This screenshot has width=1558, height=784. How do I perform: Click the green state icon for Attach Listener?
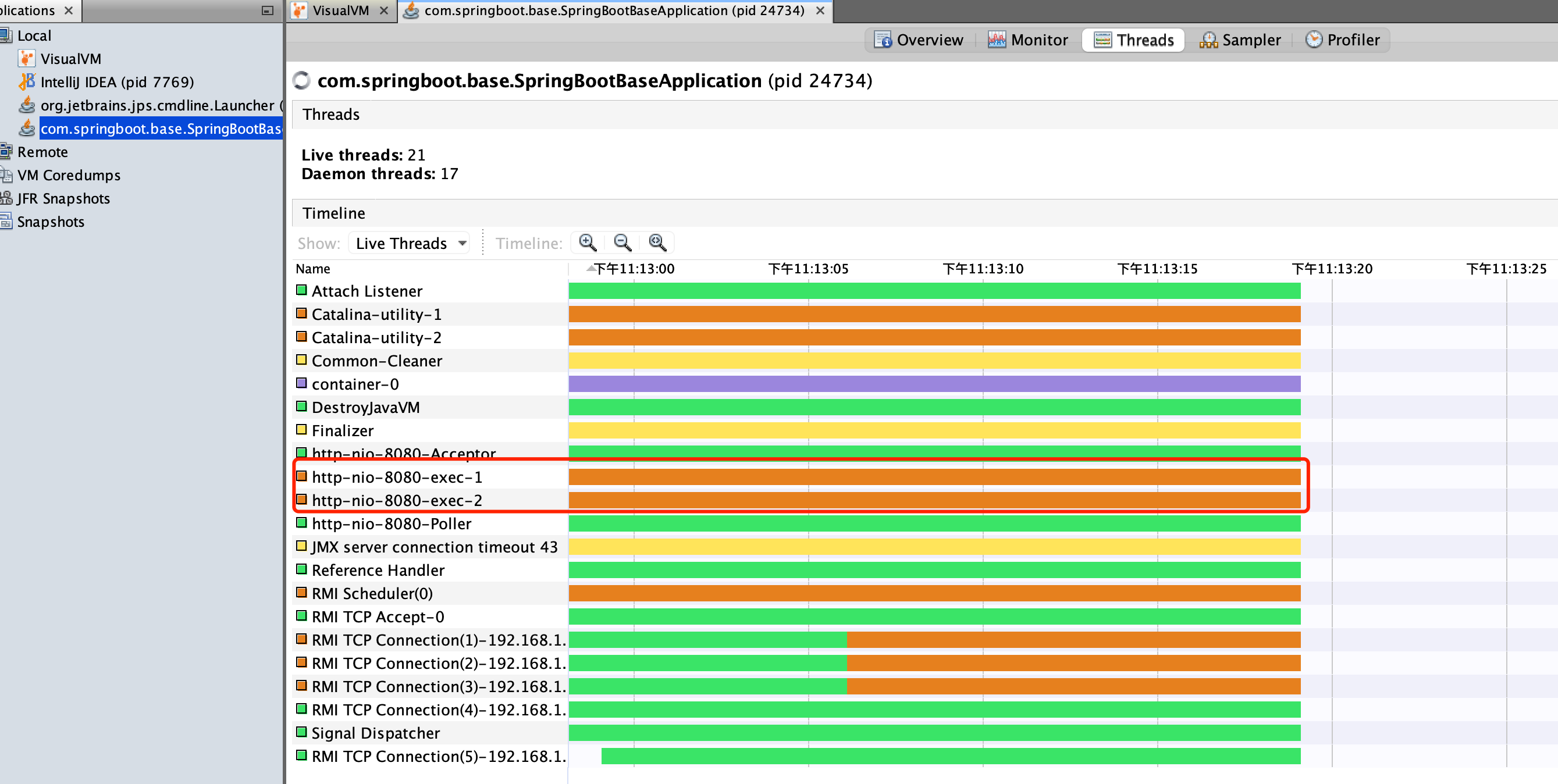click(301, 290)
